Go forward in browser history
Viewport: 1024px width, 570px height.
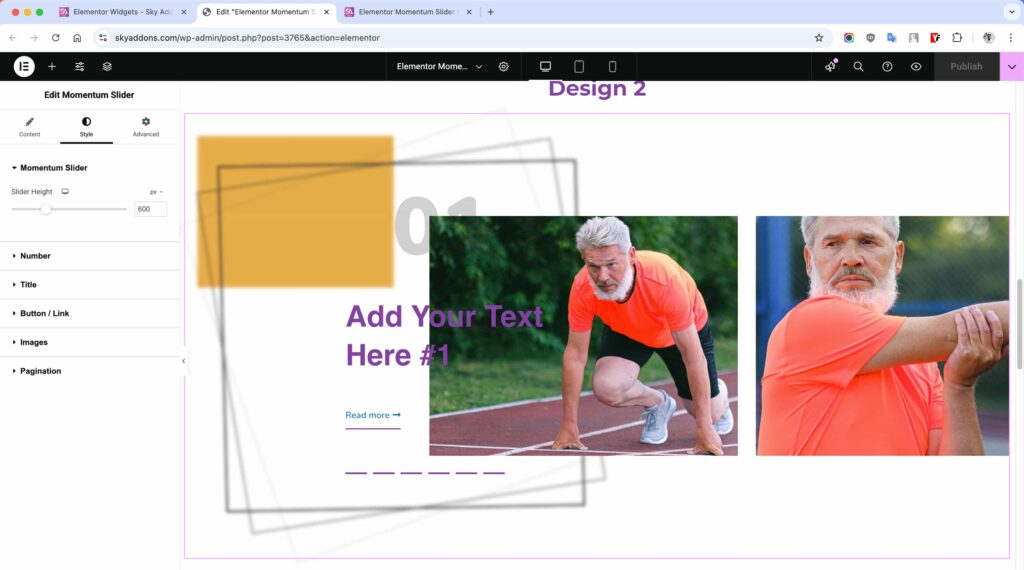coord(34,38)
